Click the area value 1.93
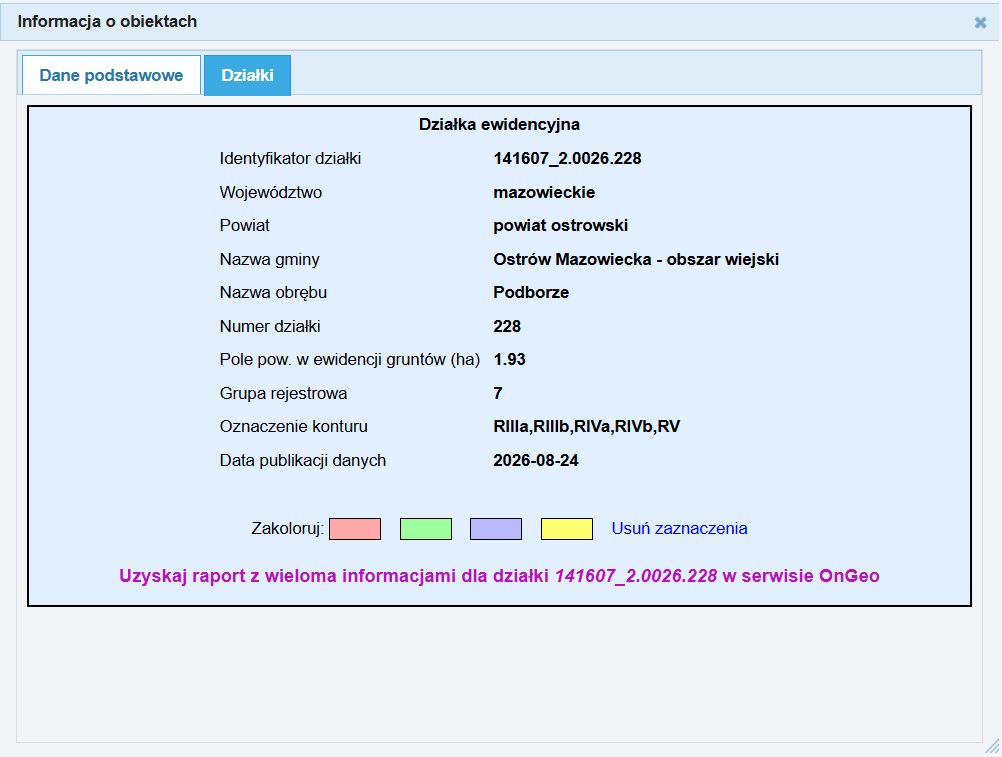This screenshot has height=757, width=1002. [509, 360]
